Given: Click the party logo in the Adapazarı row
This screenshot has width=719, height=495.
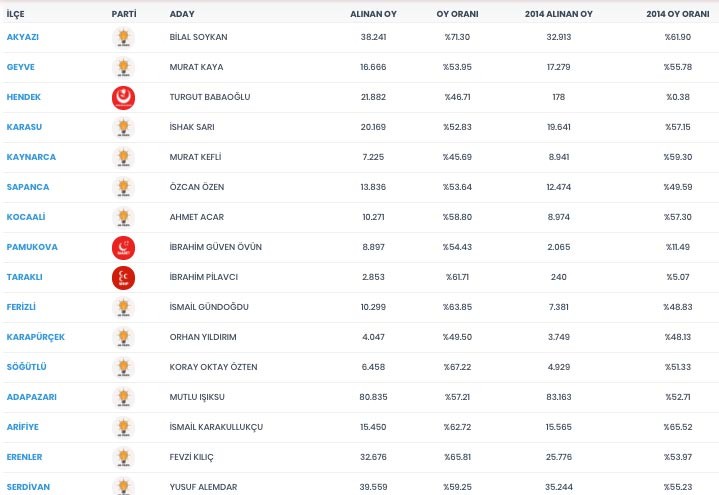Looking at the screenshot, I should (125, 397).
